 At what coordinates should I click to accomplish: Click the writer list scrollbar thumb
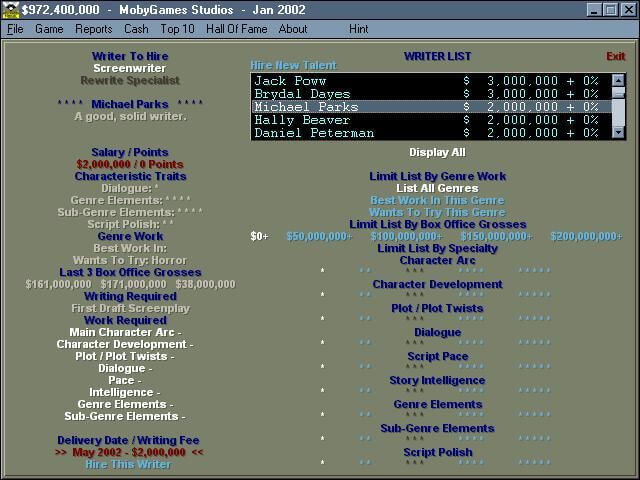[x=619, y=95]
